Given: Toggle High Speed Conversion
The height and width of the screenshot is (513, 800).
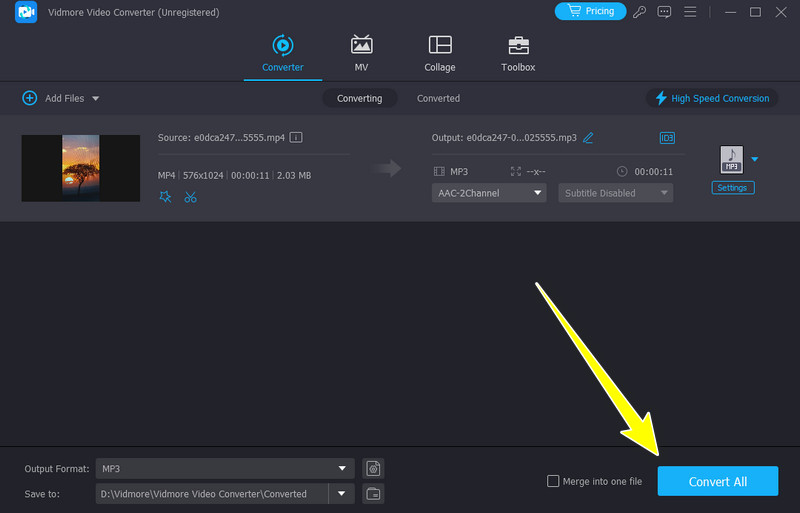Looking at the screenshot, I should point(712,98).
